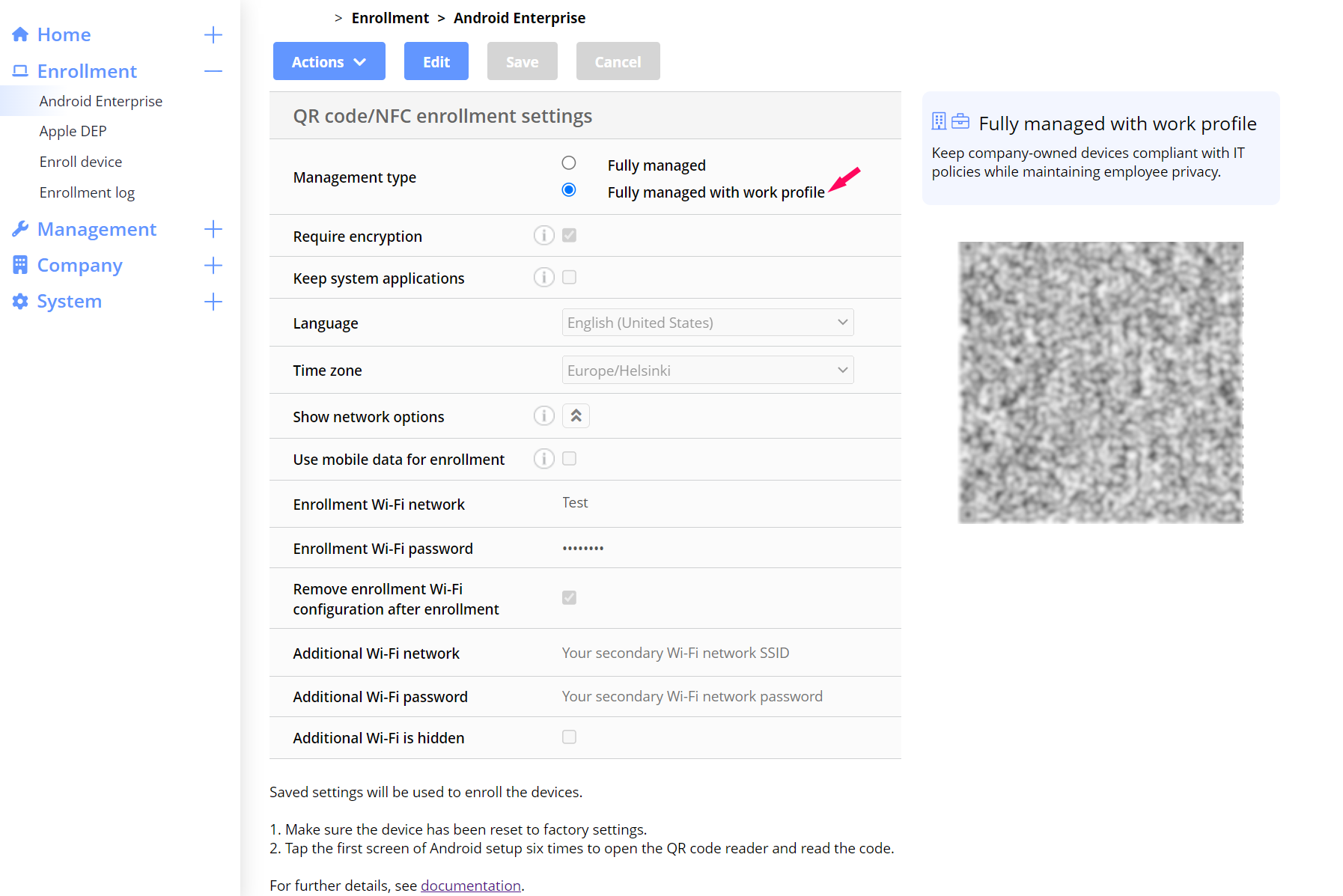Open the Management section
Screen dimensions: 1343x896
click(x=97, y=229)
